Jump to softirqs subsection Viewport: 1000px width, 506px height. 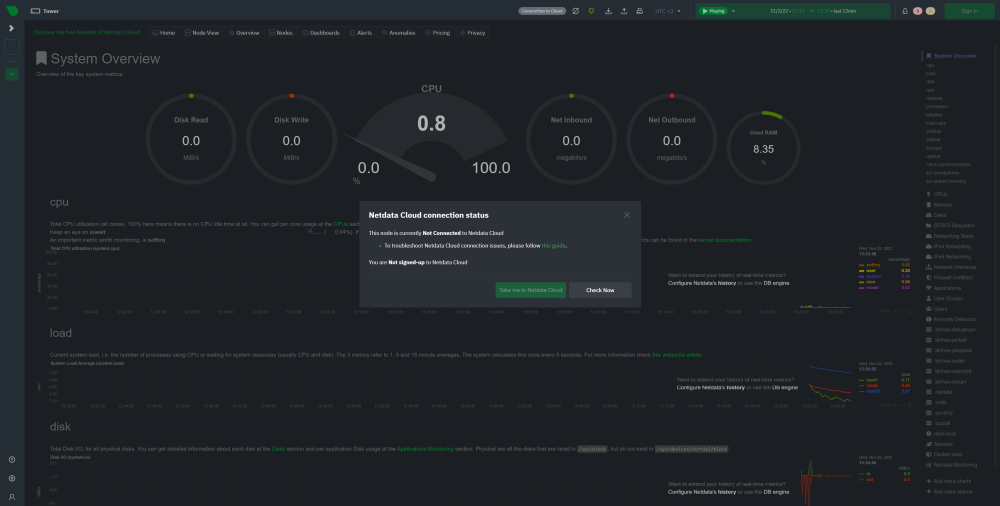click(x=933, y=131)
